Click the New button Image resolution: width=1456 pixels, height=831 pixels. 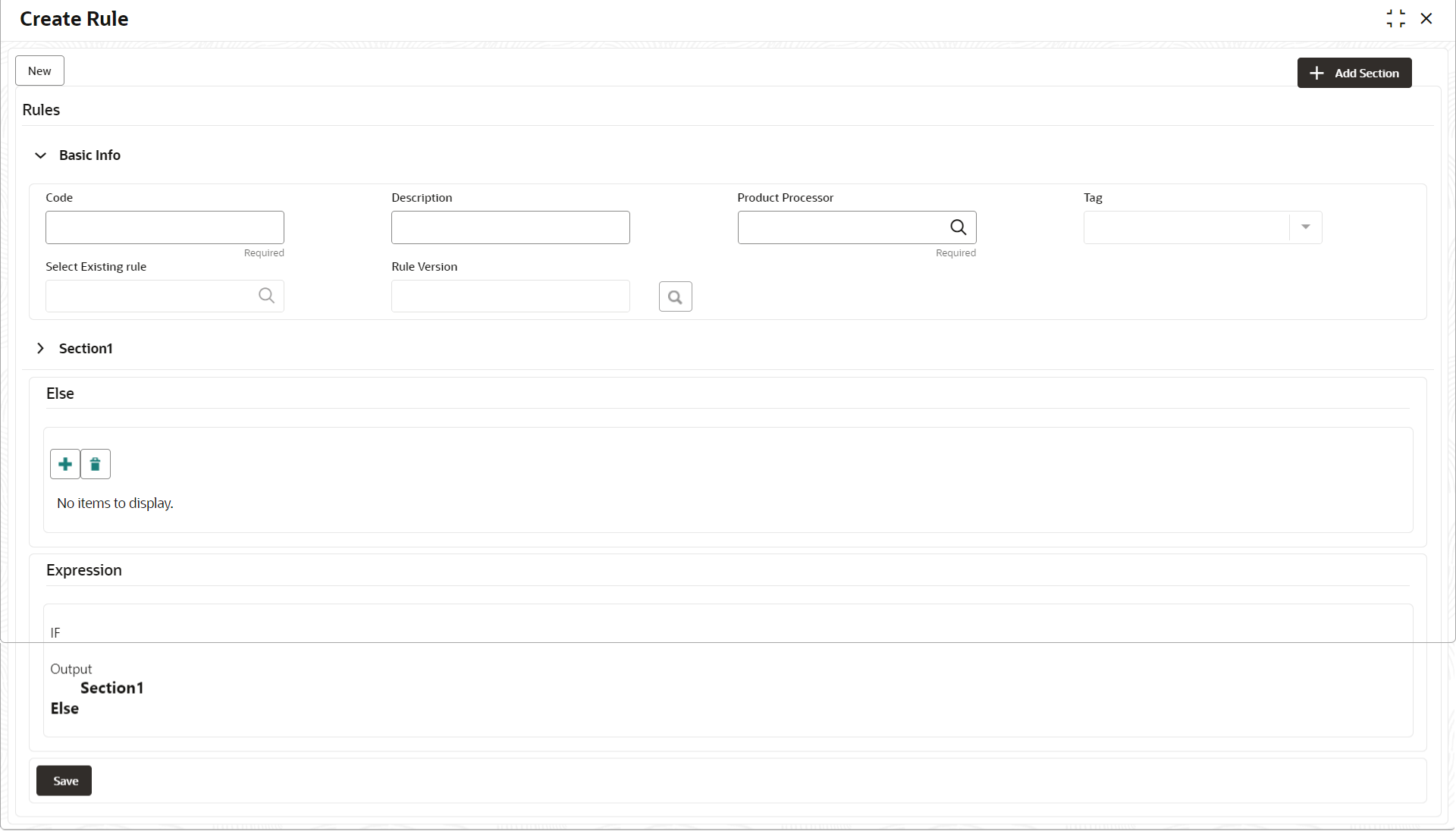coord(40,70)
